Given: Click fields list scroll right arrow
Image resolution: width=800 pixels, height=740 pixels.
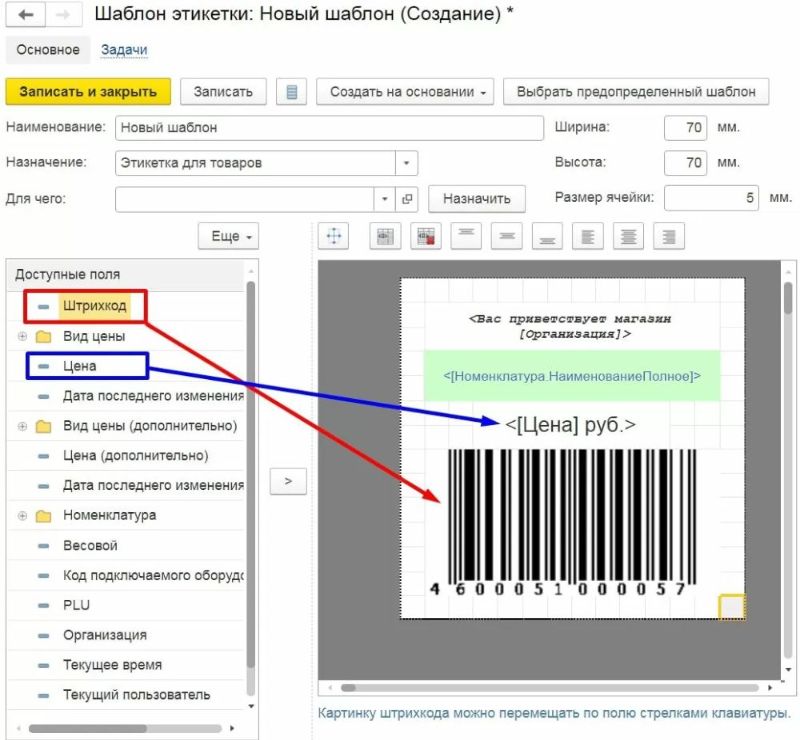Looking at the screenshot, I should click(x=233, y=728).
